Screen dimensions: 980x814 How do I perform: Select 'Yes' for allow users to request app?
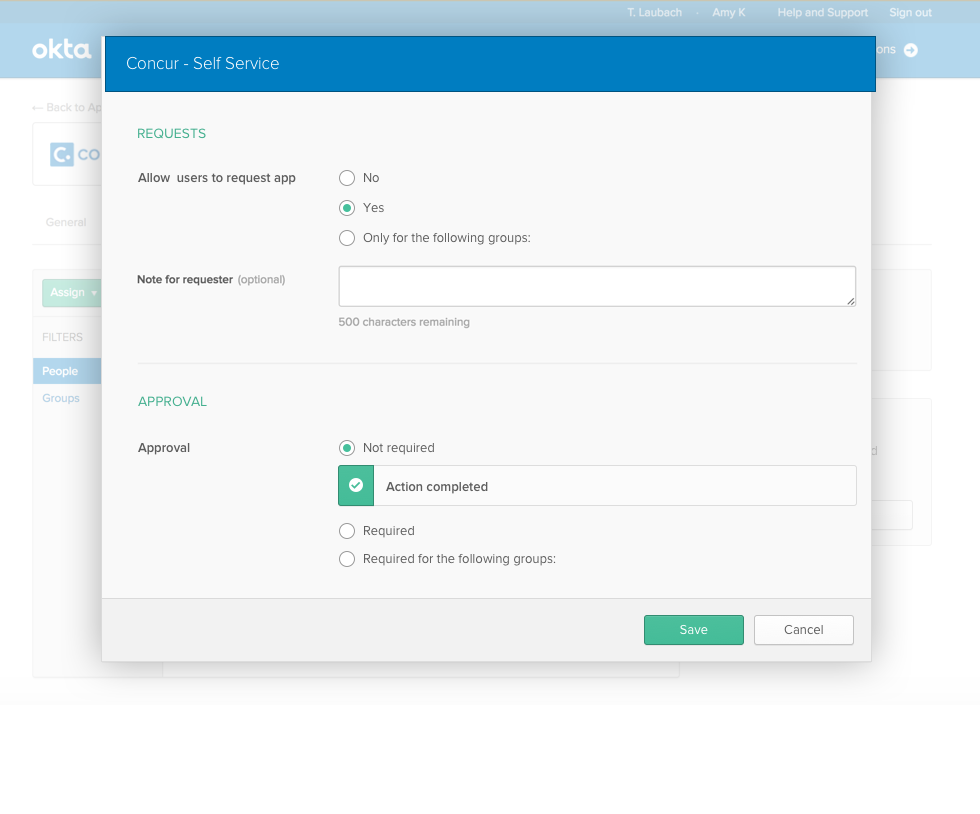[347, 208]
